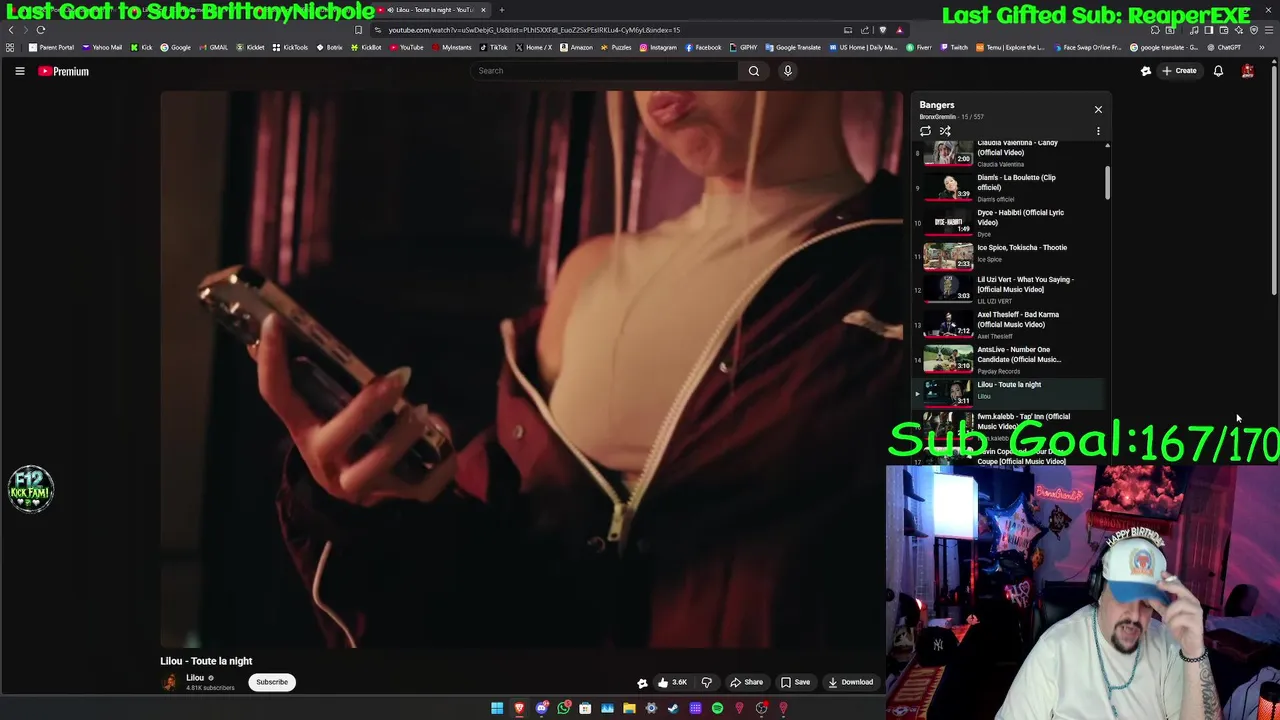This screenshot has width=1280, height=720.
Task: Open the Kick bookmark
Action: pyautogui.click(x=142, y=47)
